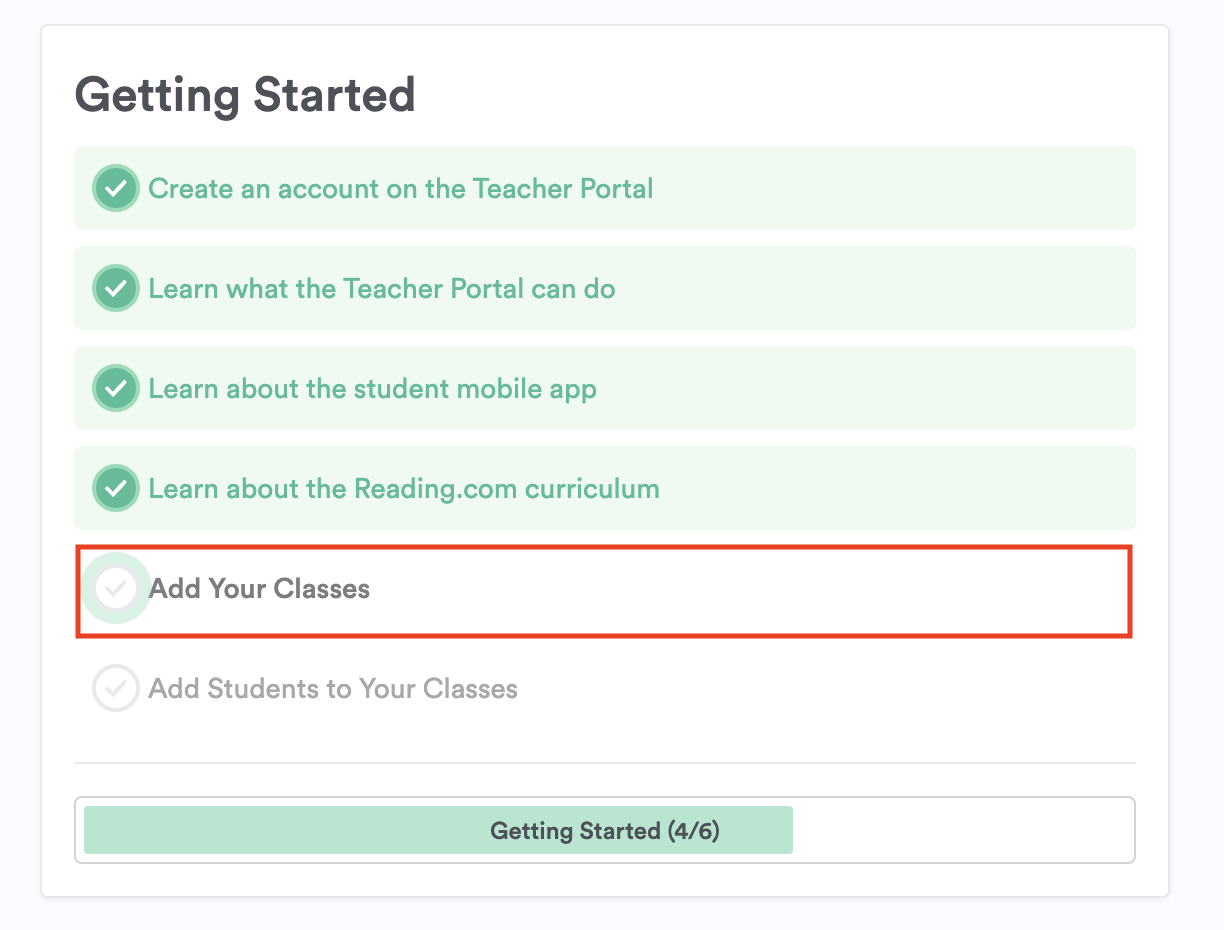Screen dimensions: 1224x930
Task: Click the empty unfilled part of progress bar
Action: [960, 830]
